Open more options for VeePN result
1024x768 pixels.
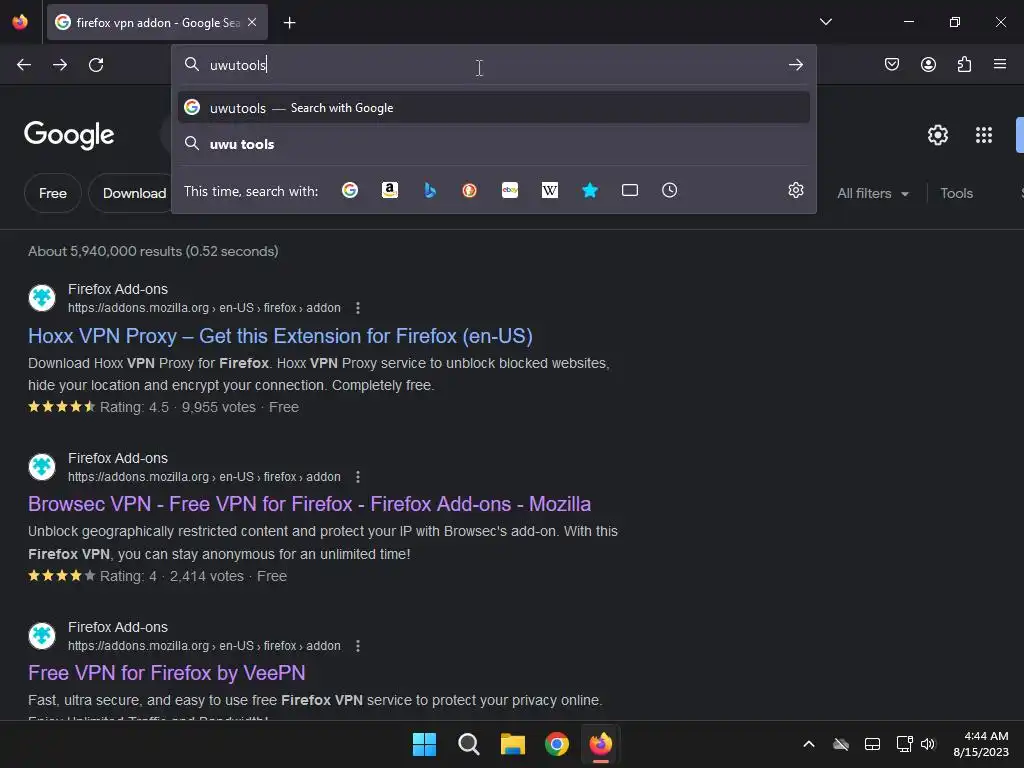[x=357, y=646]
